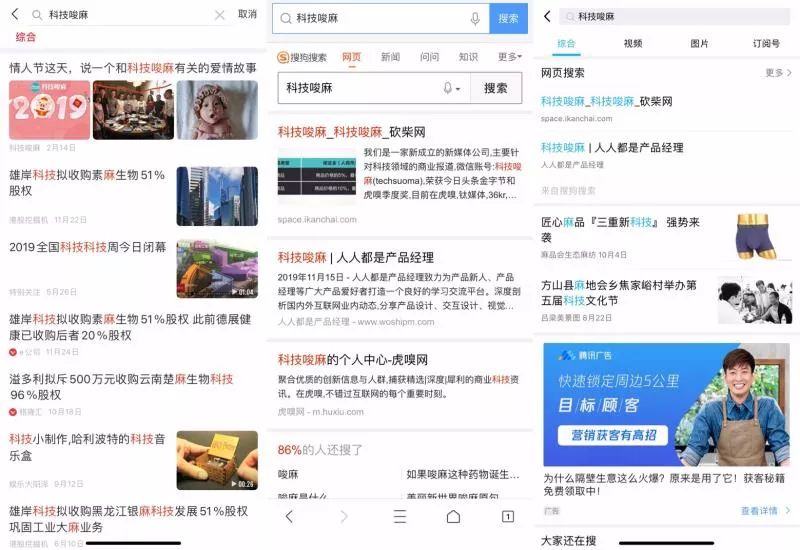Clear the left search field with the X icon

coord(219,15)
